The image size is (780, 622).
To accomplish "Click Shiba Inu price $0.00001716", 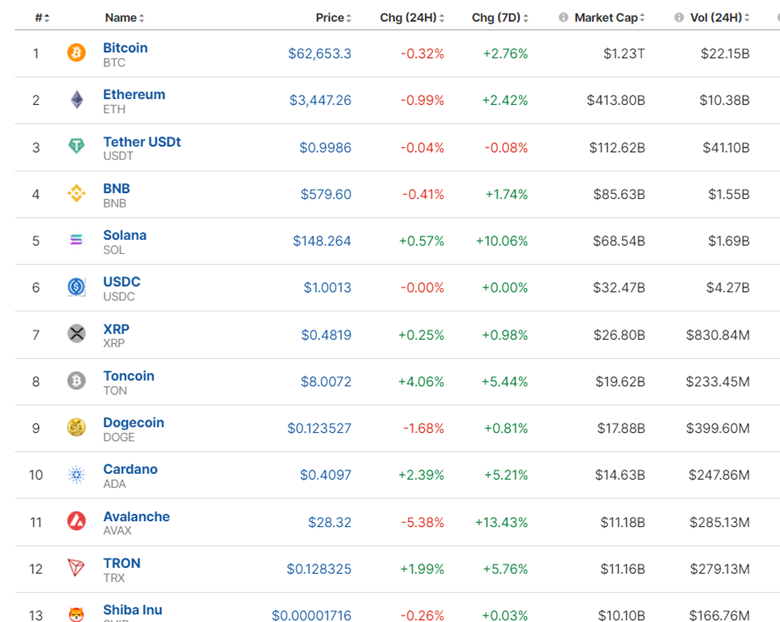I will 311,616.
